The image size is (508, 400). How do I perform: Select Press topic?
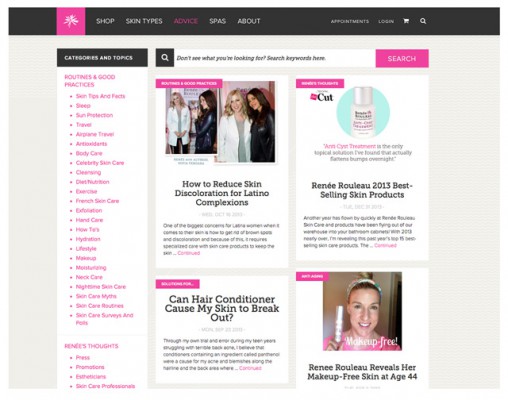[x=83, y=358]
